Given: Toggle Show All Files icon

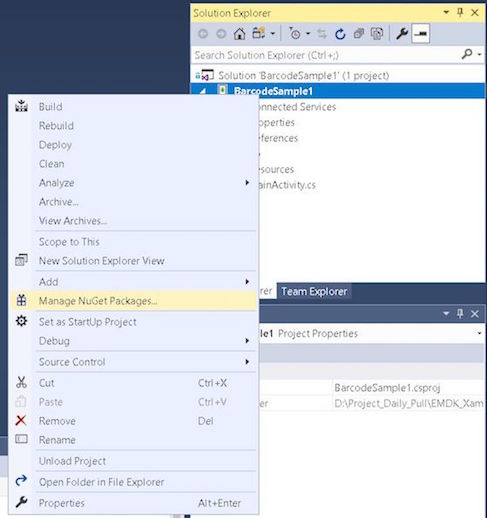Looking at the screenshot, I should point(377,34).
